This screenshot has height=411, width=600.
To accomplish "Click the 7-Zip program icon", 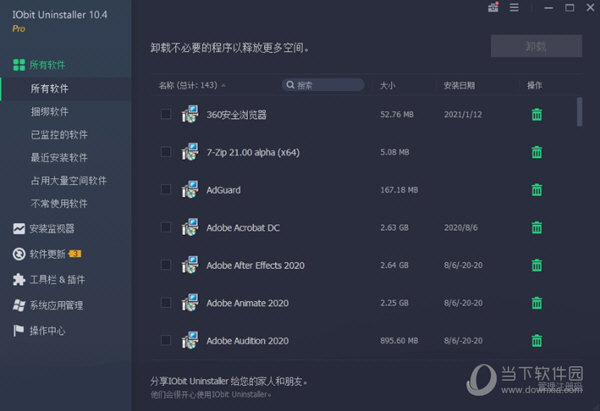I will point(190,152).
